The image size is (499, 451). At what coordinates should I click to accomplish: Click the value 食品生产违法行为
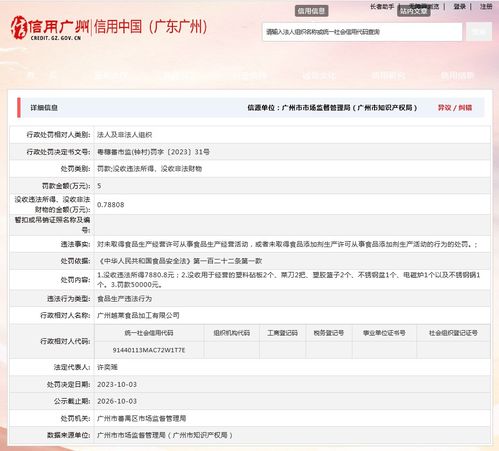pos(124,299)
